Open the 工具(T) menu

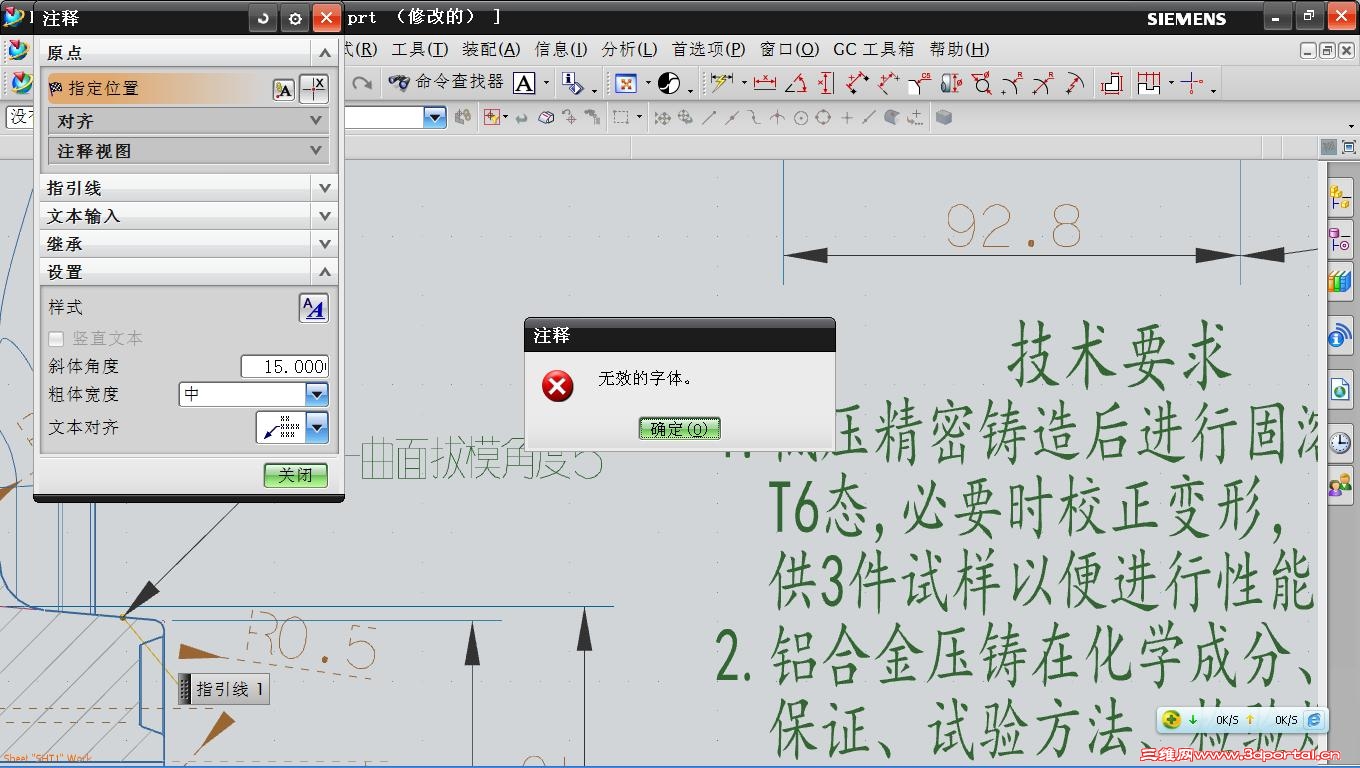click(420, 49)
